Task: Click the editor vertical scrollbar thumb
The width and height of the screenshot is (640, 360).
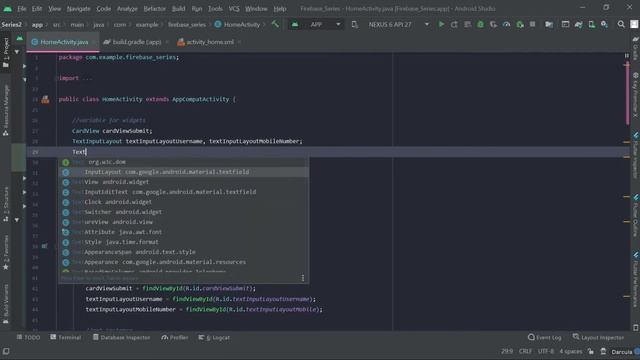Action: tap(627, 93)
